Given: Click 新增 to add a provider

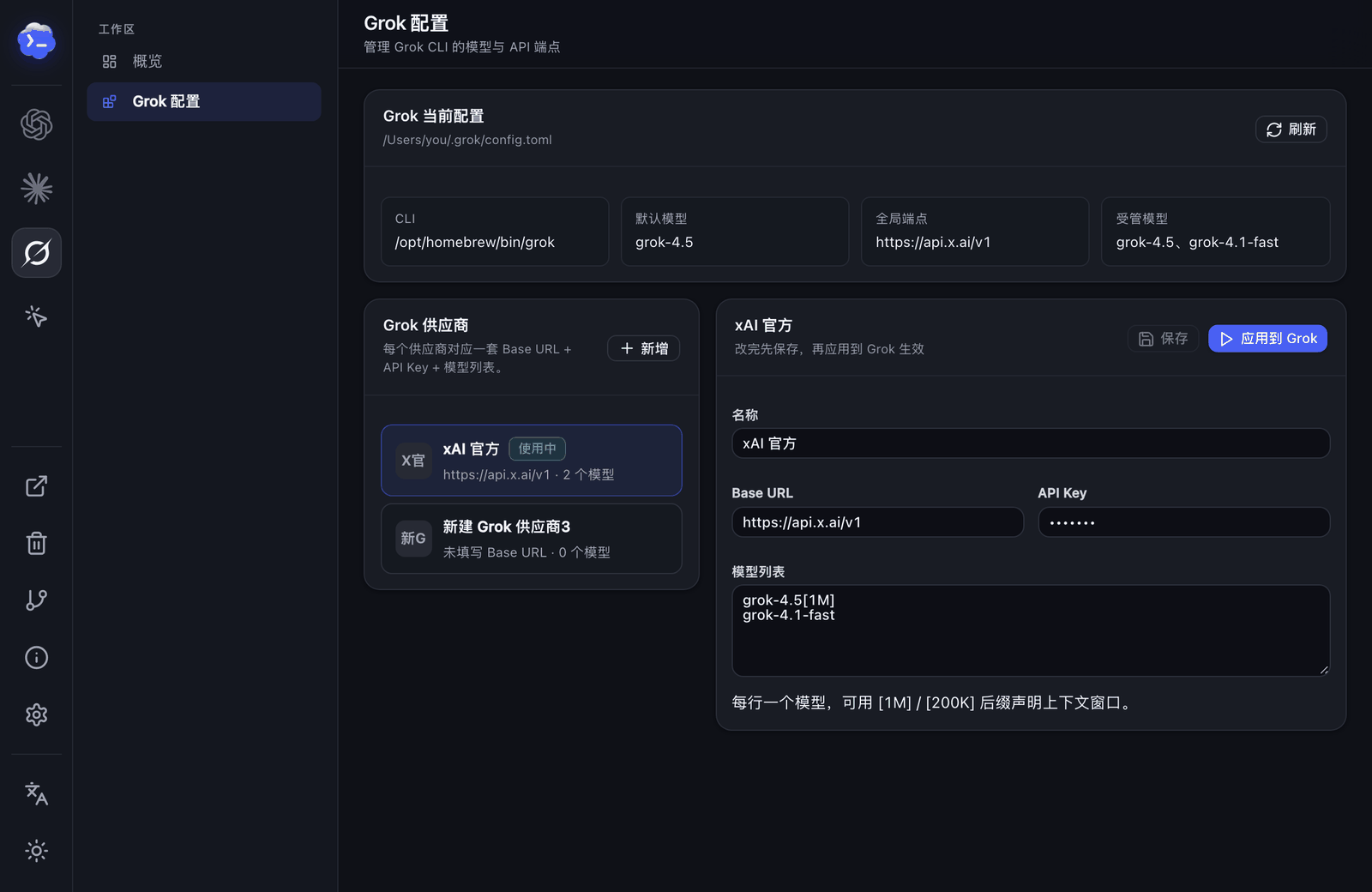Looking at the screenshot, I should [x=644, y=348].
